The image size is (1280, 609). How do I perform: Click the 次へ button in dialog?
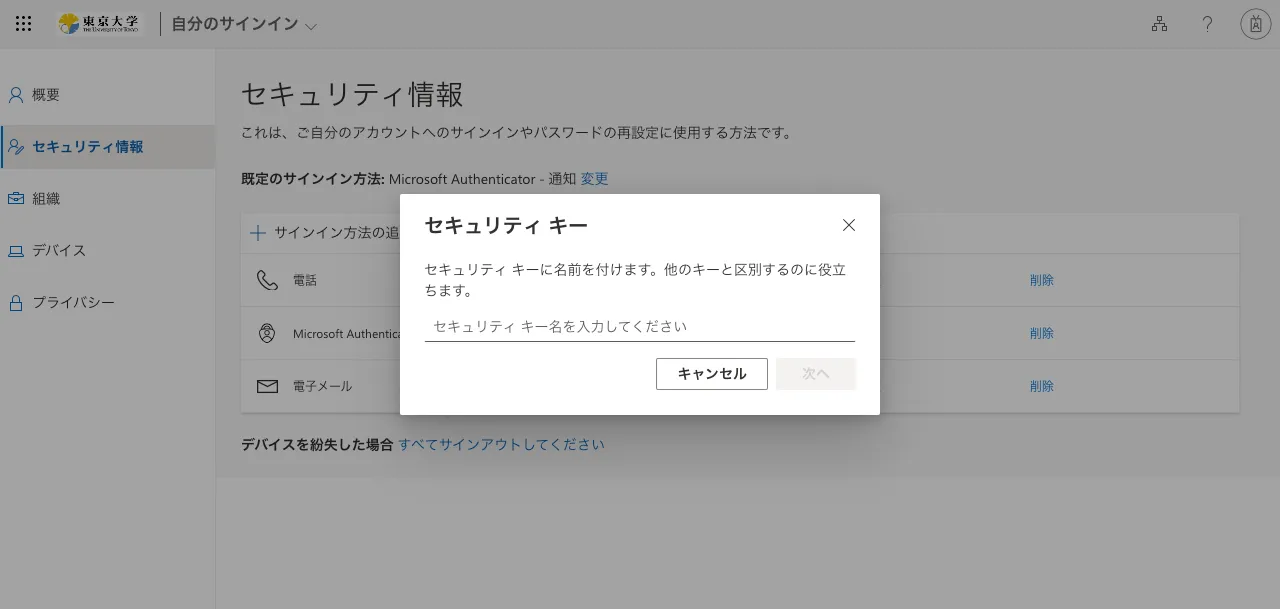(815, 374)
